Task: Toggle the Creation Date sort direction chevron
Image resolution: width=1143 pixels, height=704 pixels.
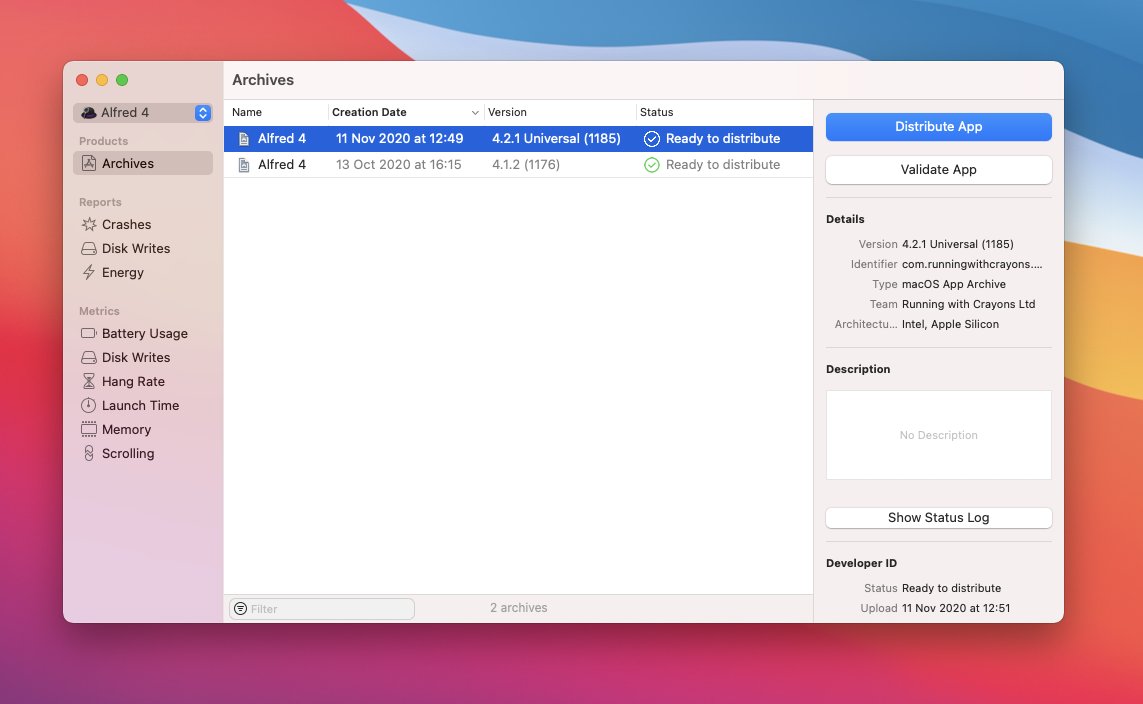Action: [475, 113]
